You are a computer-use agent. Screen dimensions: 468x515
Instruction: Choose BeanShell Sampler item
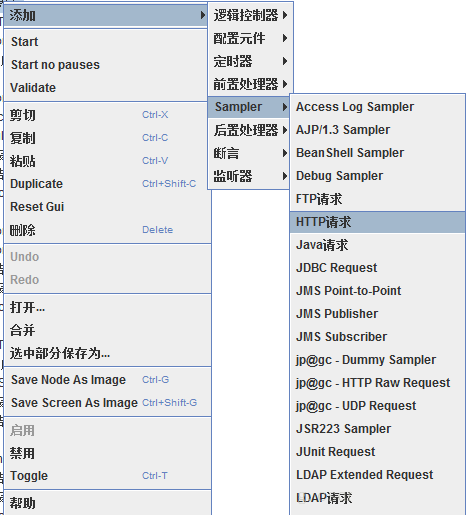tap(377, 153)
